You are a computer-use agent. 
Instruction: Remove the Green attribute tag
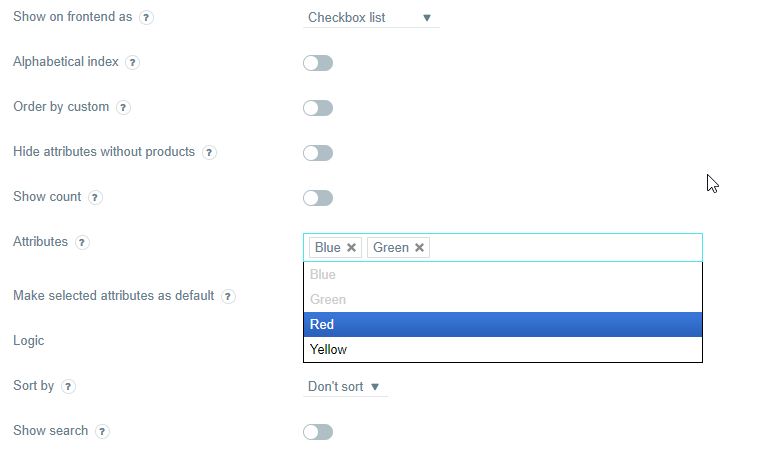click(x=419, y=248)
